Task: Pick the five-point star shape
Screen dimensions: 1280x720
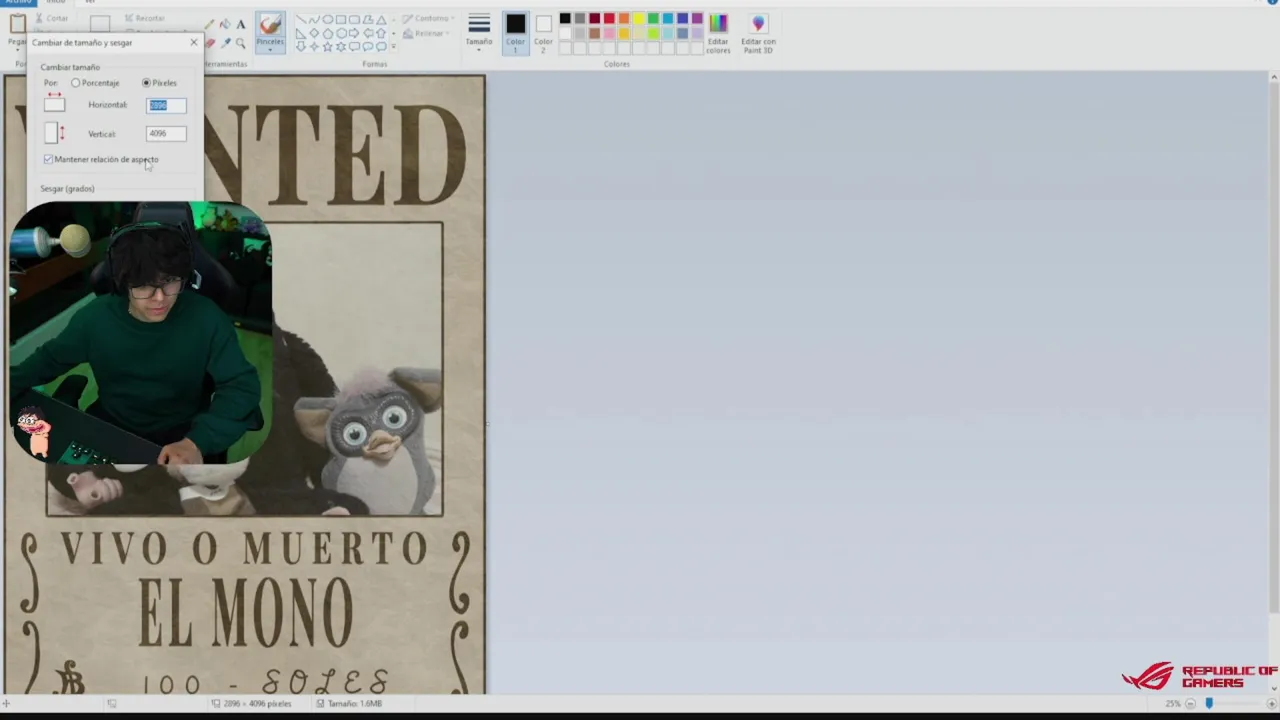Action: tap(328, 47)
